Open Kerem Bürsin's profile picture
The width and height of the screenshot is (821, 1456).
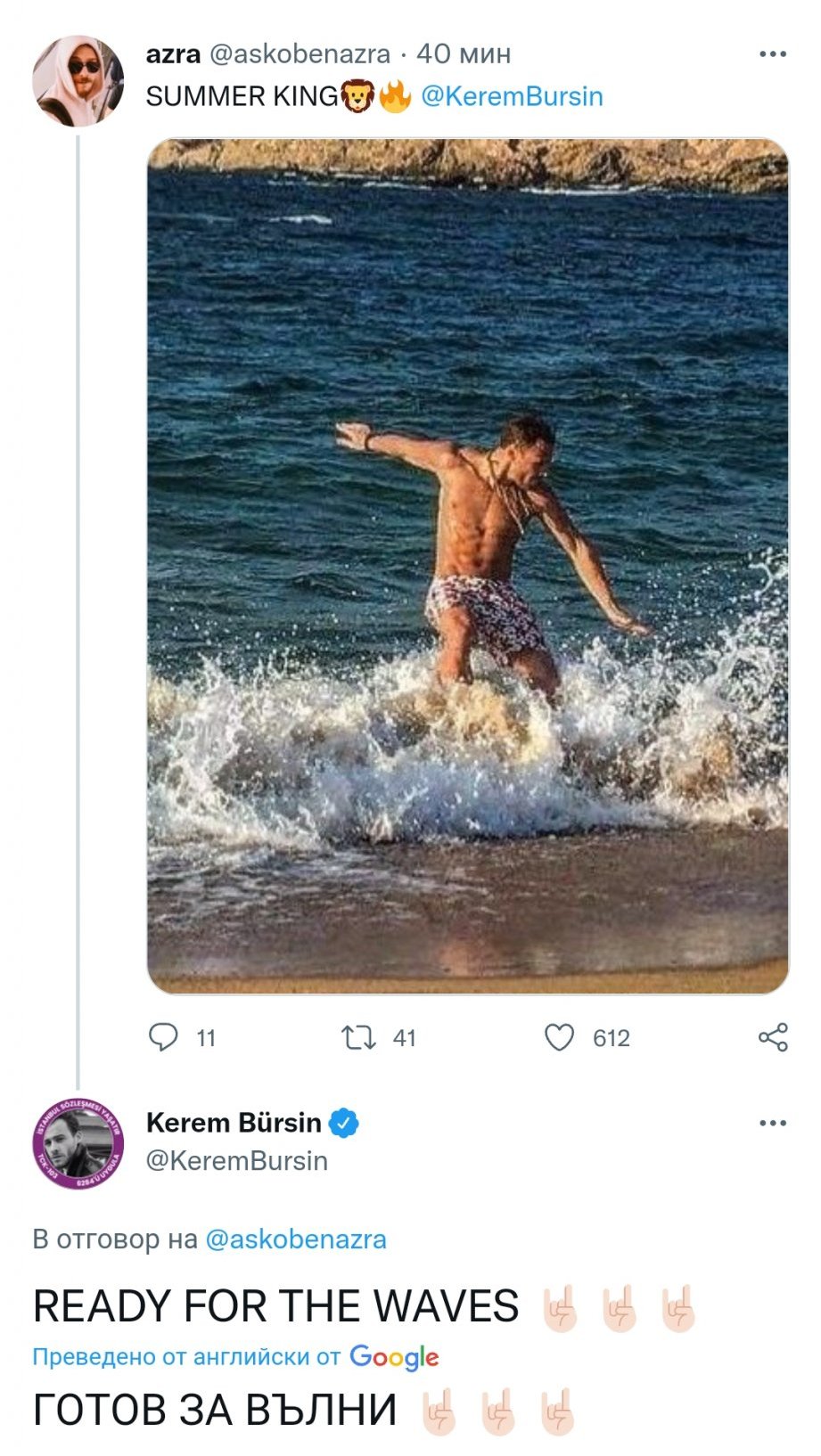pos(78,1144)
